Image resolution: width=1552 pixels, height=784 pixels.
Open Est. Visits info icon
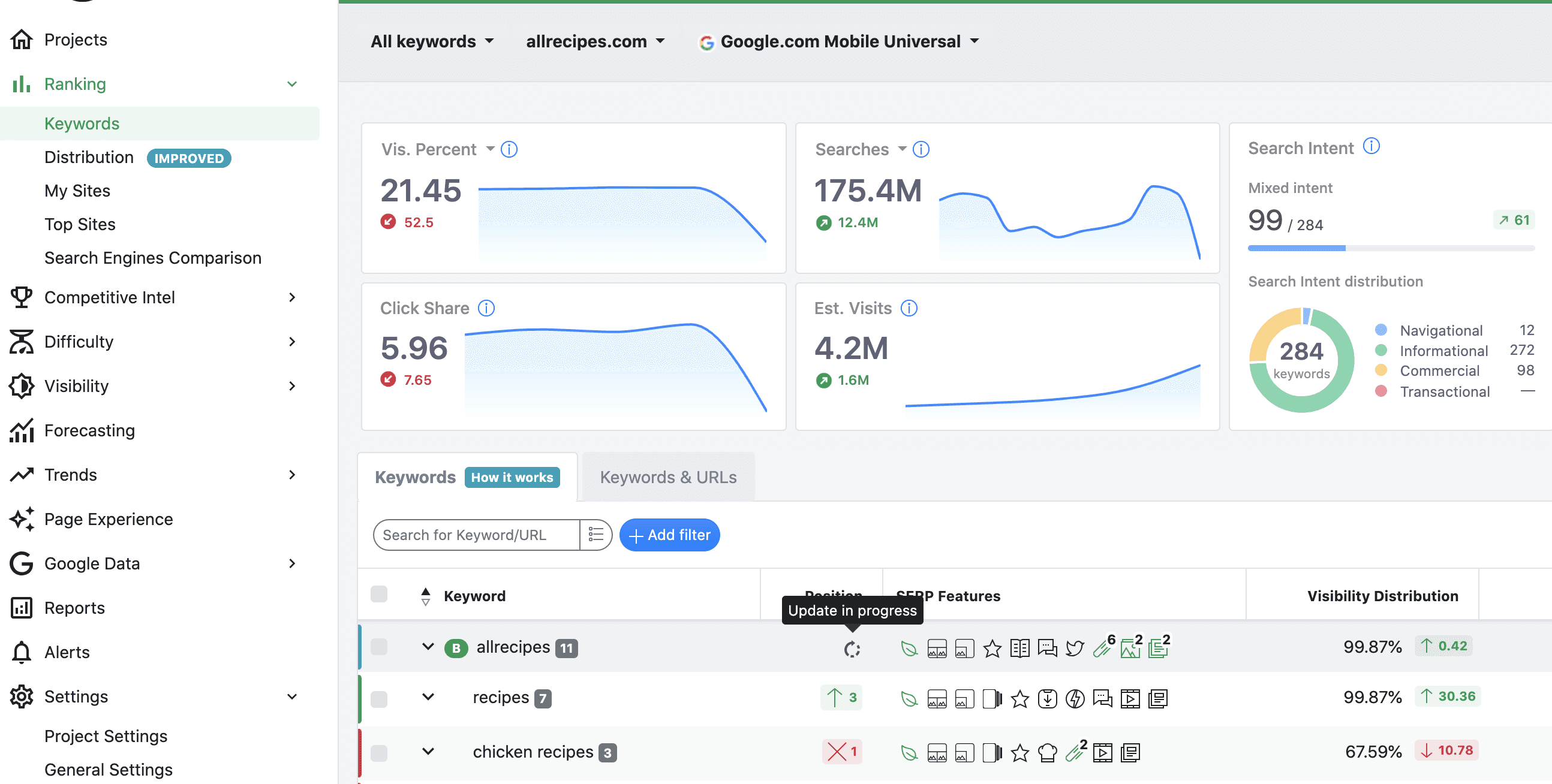pyautogui.click(x=909, y=308)
